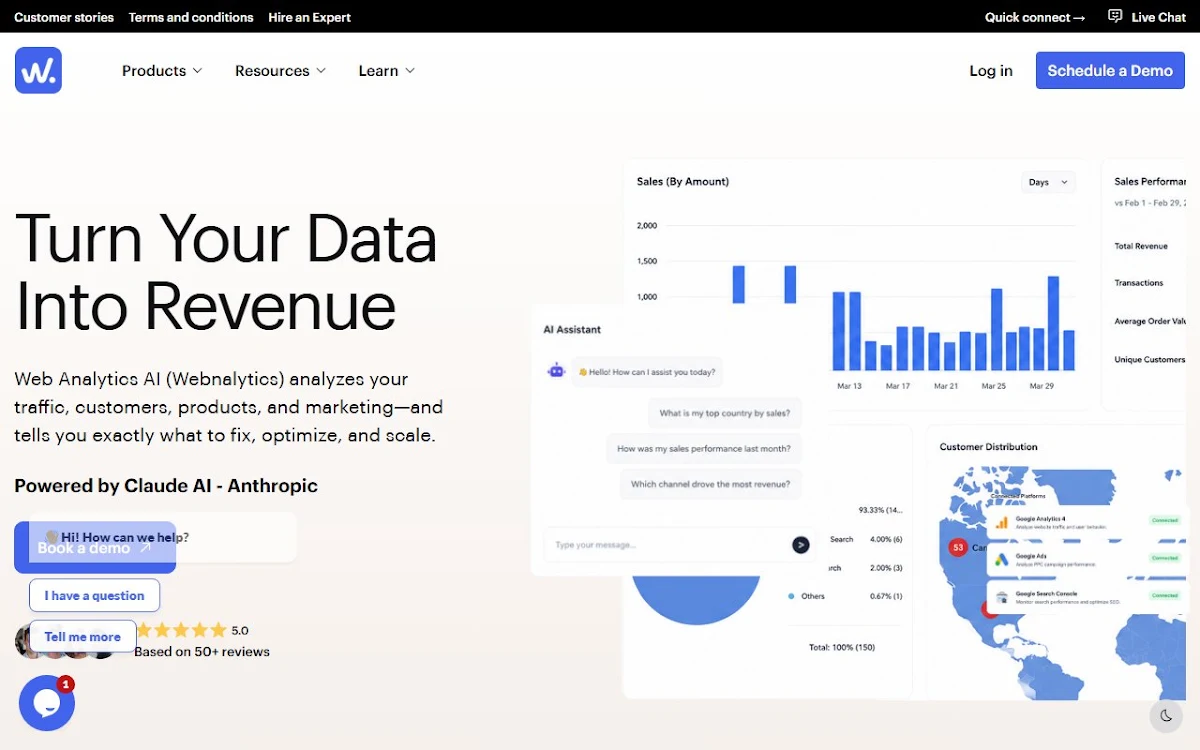Click 'Unique Customers' row label
1200x750 pixels.
point(1149,359)
